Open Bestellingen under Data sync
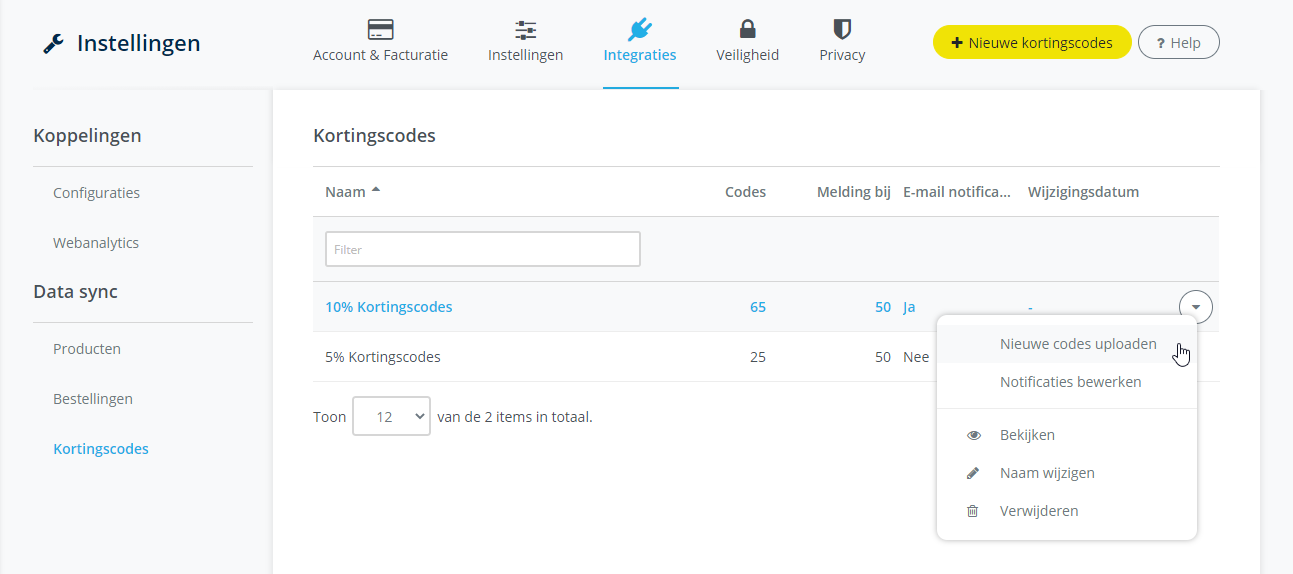The height and width of the screenshot is (574, 1293). click(x=93, y=399)
